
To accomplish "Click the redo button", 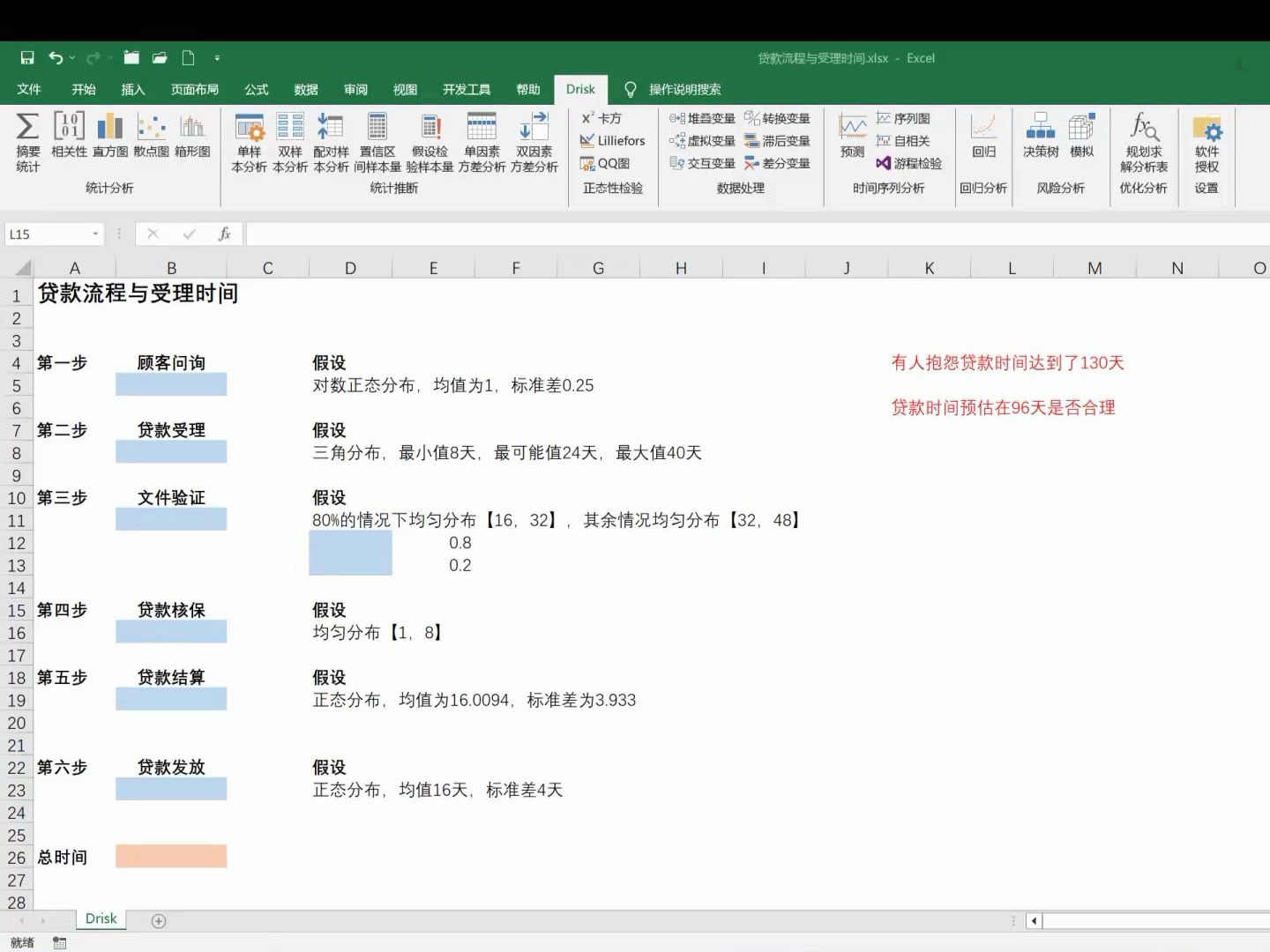I will click(x=93, y=58).
